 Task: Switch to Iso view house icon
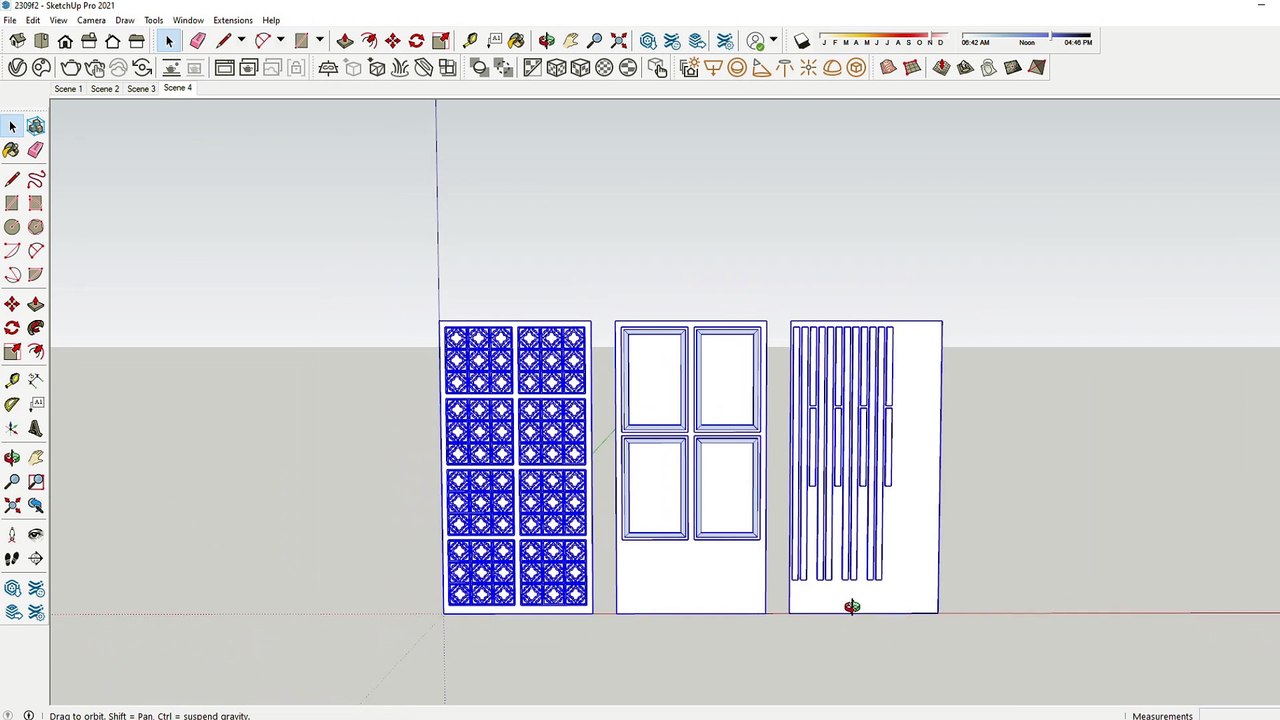point(17,41)
